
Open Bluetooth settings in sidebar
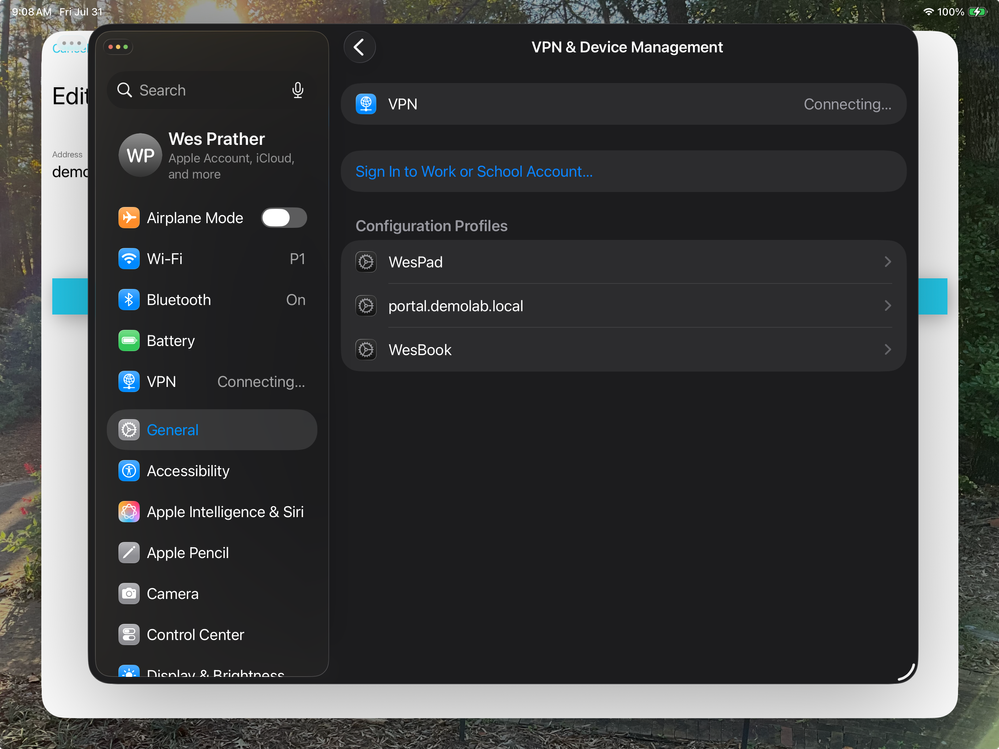212,299
